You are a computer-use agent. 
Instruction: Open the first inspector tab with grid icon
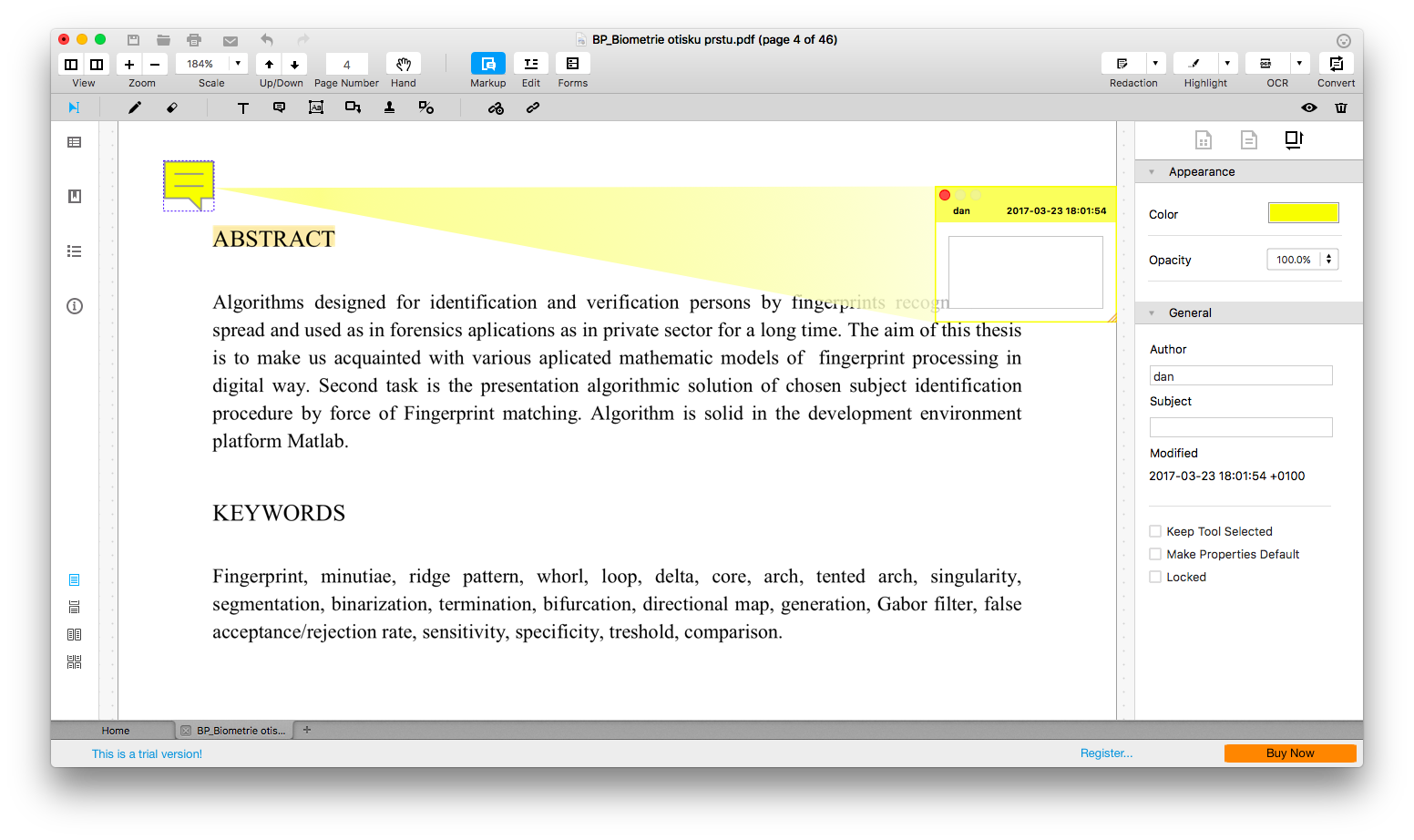pyautogui.click(x=1204, y=140)
